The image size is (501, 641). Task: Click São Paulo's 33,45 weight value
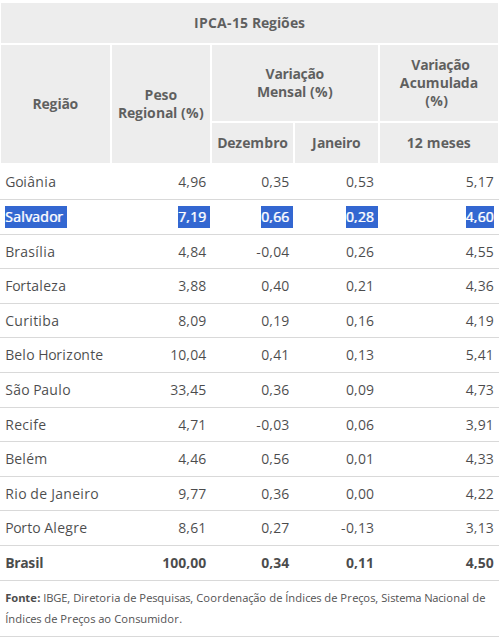pyautogui.click(x=188, y=390)
